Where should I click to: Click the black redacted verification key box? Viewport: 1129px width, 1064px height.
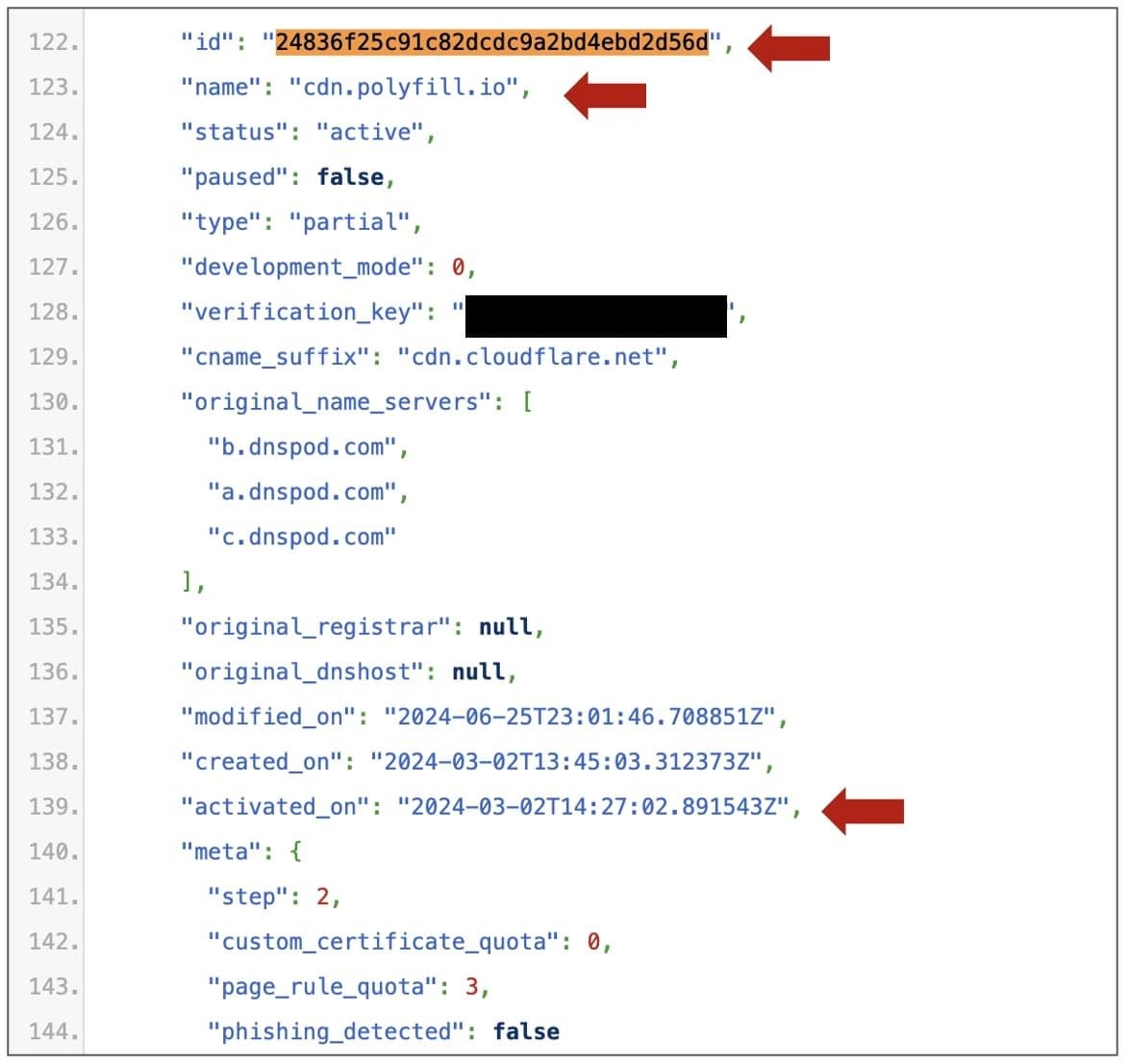tap(596, 317)
